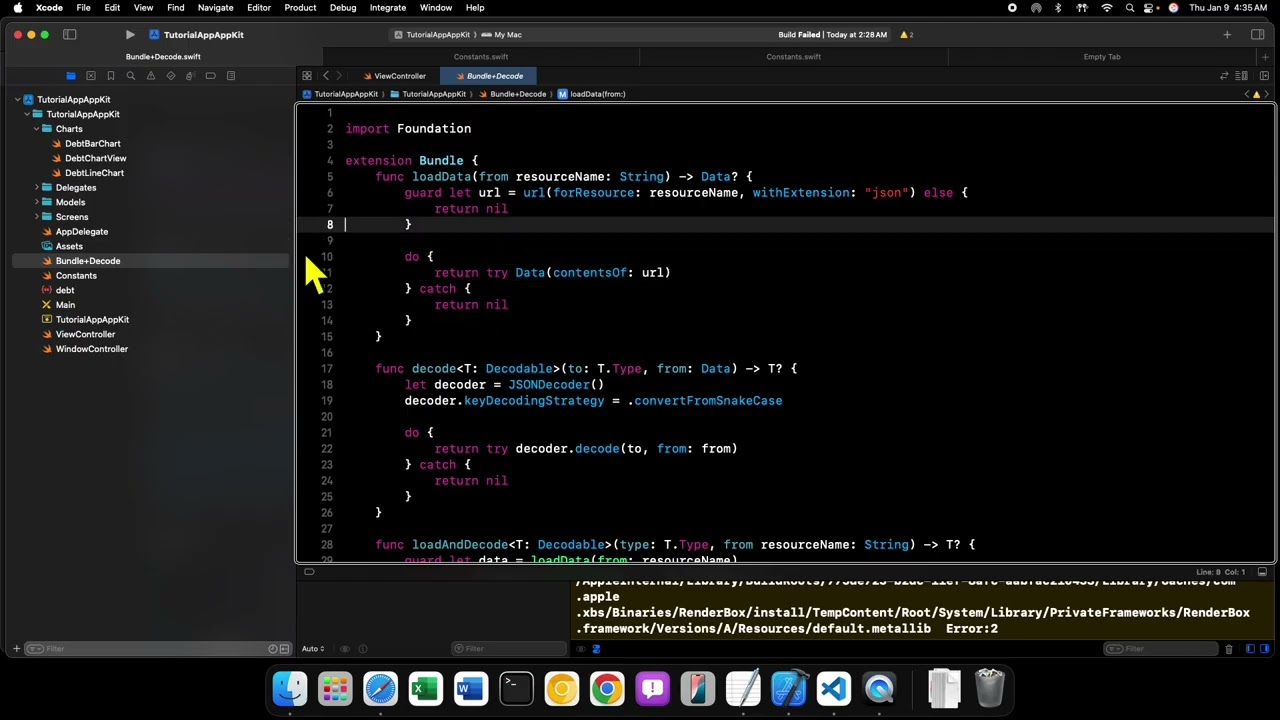The width and height of the screenshot is (1280, 720).
Task: Open the Debug navigator
Action: (x=190, y=76)
